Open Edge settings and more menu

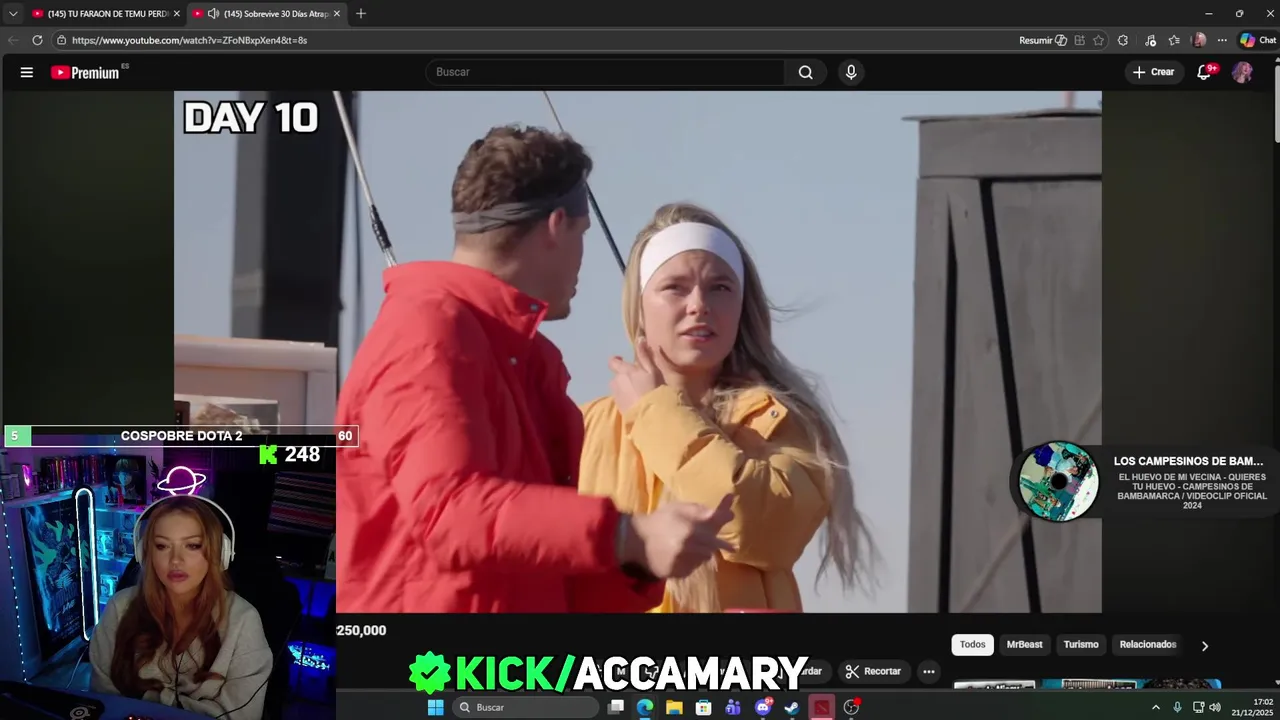tap(1222, 40)
